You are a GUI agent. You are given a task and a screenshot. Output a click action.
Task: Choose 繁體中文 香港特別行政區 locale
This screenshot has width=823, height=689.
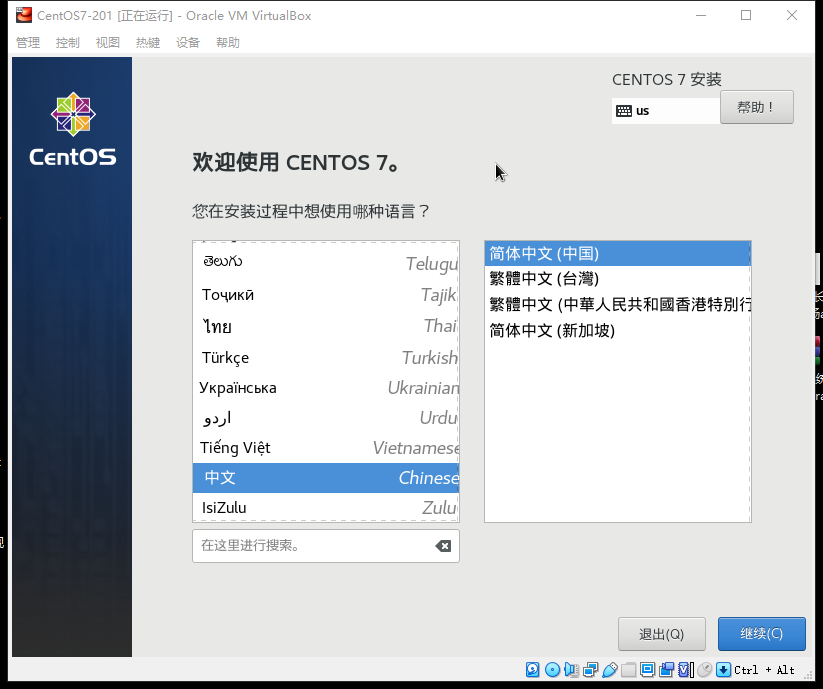617,304
